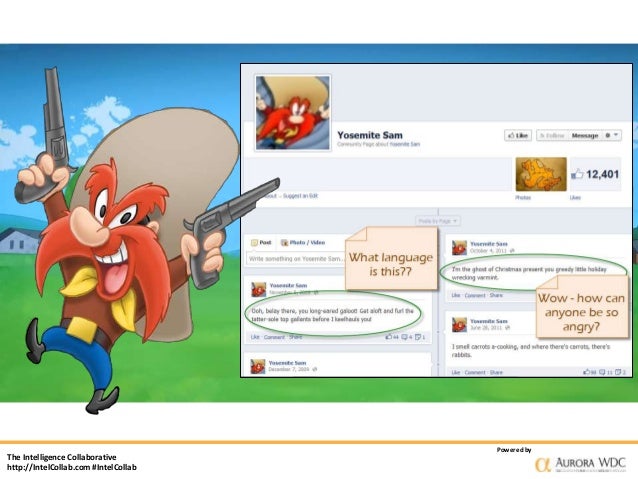Open author name on the long-eared galoot post
Screen dimensions: 638x479
click(288, 285)
